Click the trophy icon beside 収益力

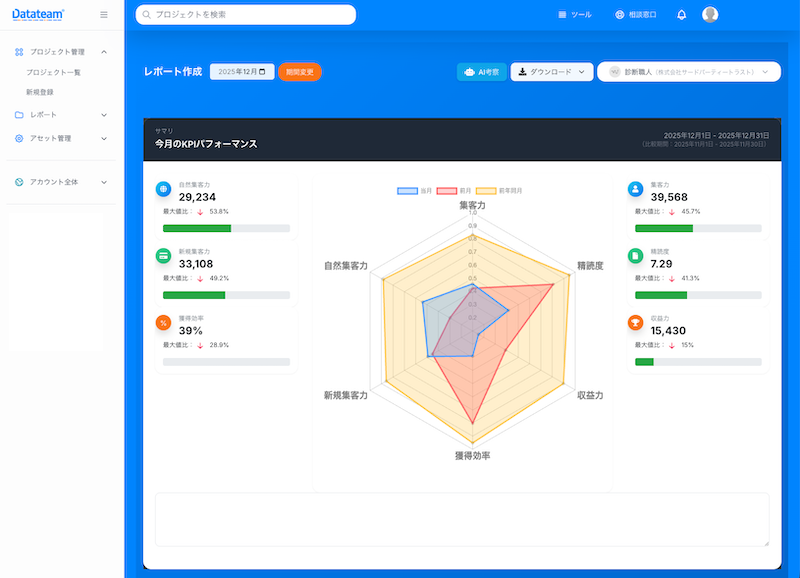point(635,323)
